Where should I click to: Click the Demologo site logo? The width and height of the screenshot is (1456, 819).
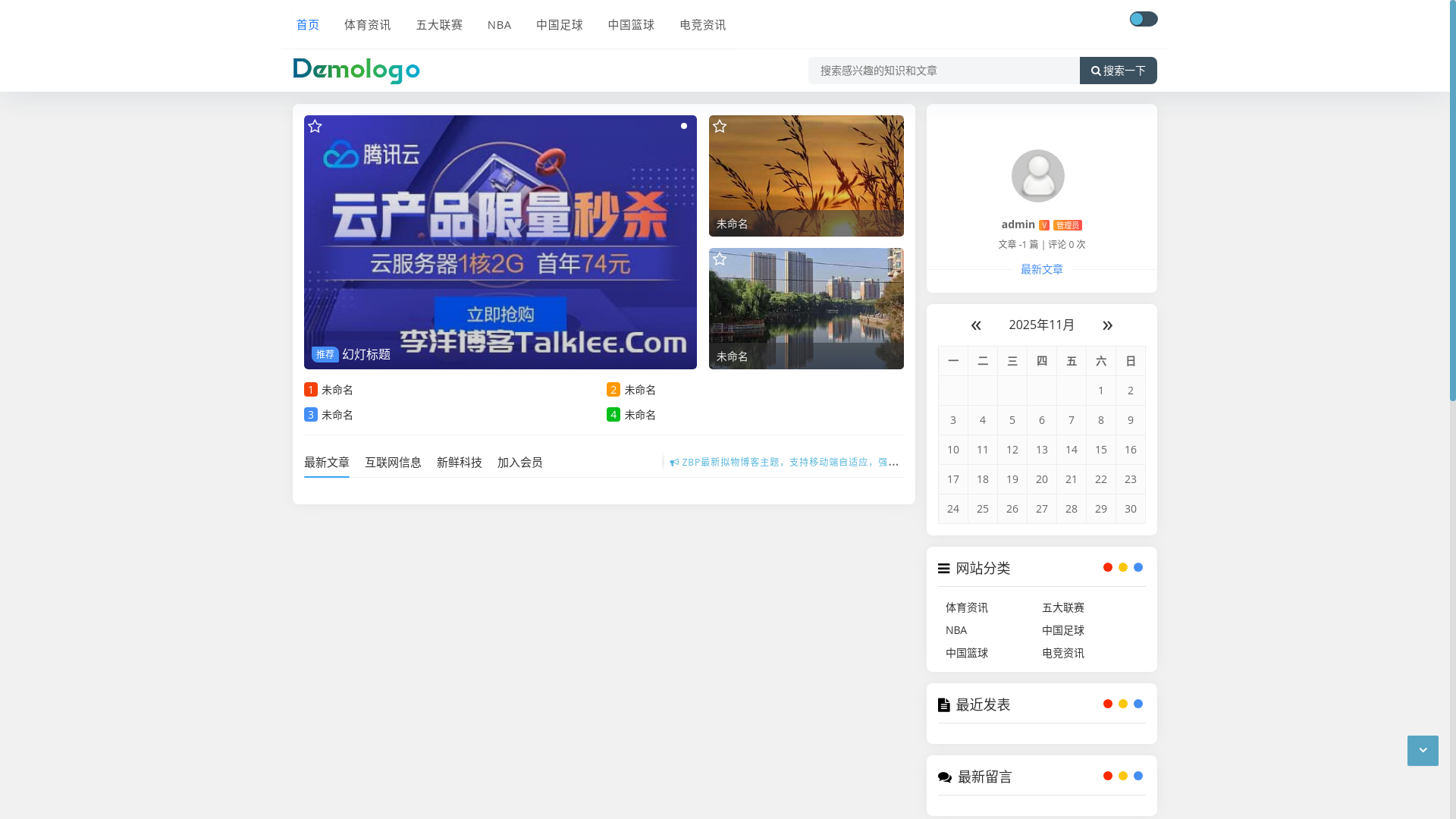pos(356,71)
